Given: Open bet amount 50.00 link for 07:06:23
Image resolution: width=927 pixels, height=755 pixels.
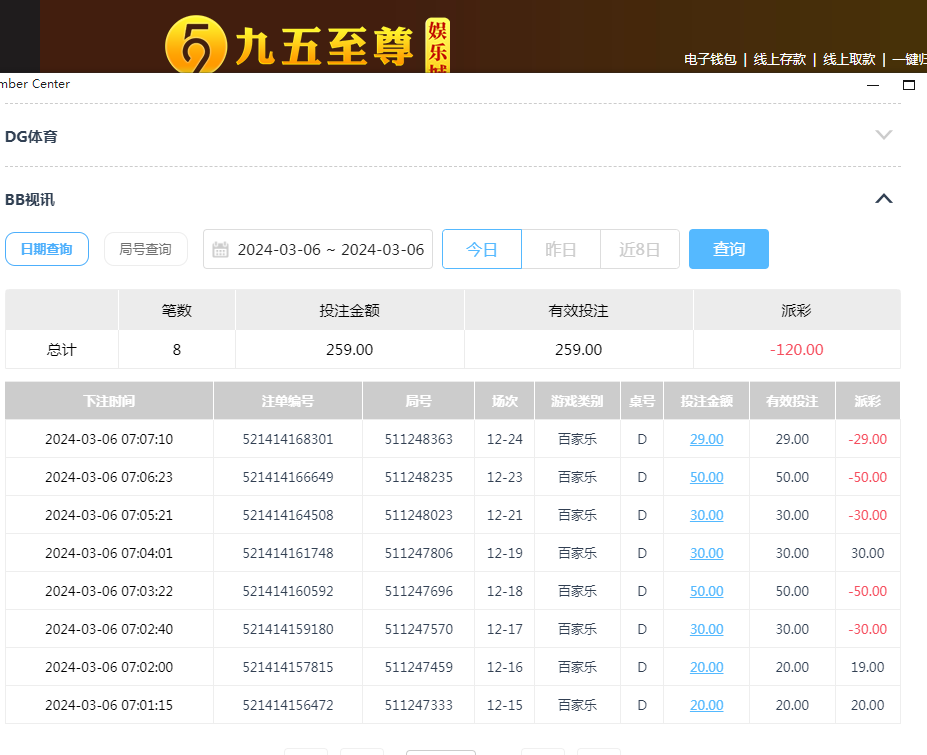Looking at the screenshot, I should coord(706,477).
